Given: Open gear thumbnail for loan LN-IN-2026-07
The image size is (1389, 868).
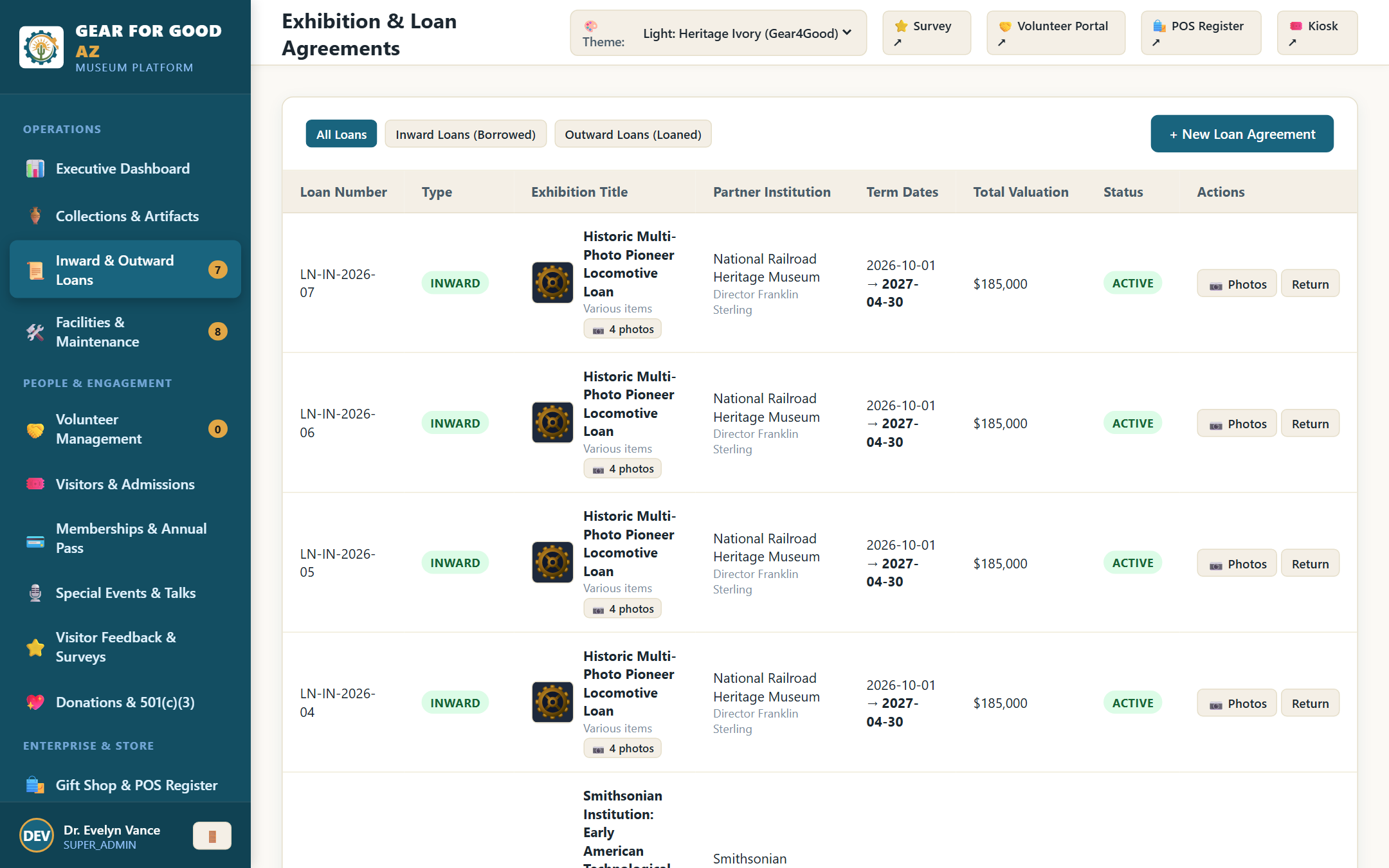Looking at the screenshot, I should [552, 282].
